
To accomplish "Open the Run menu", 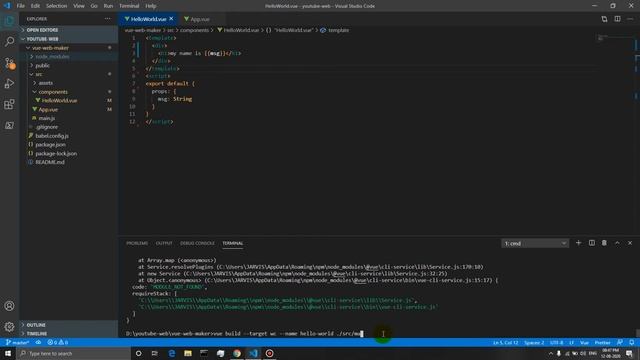I will [108, 6].
